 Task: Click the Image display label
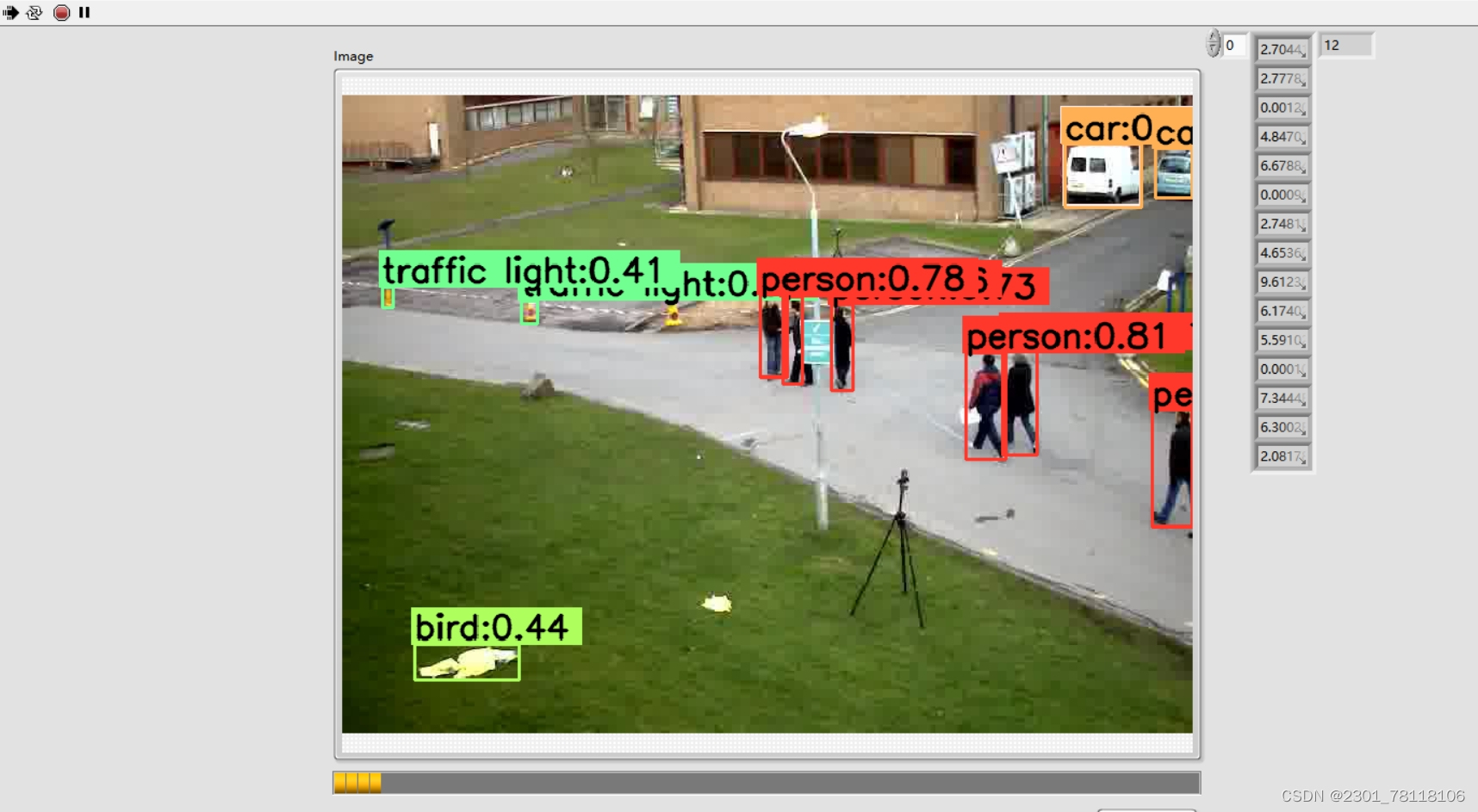353,56
